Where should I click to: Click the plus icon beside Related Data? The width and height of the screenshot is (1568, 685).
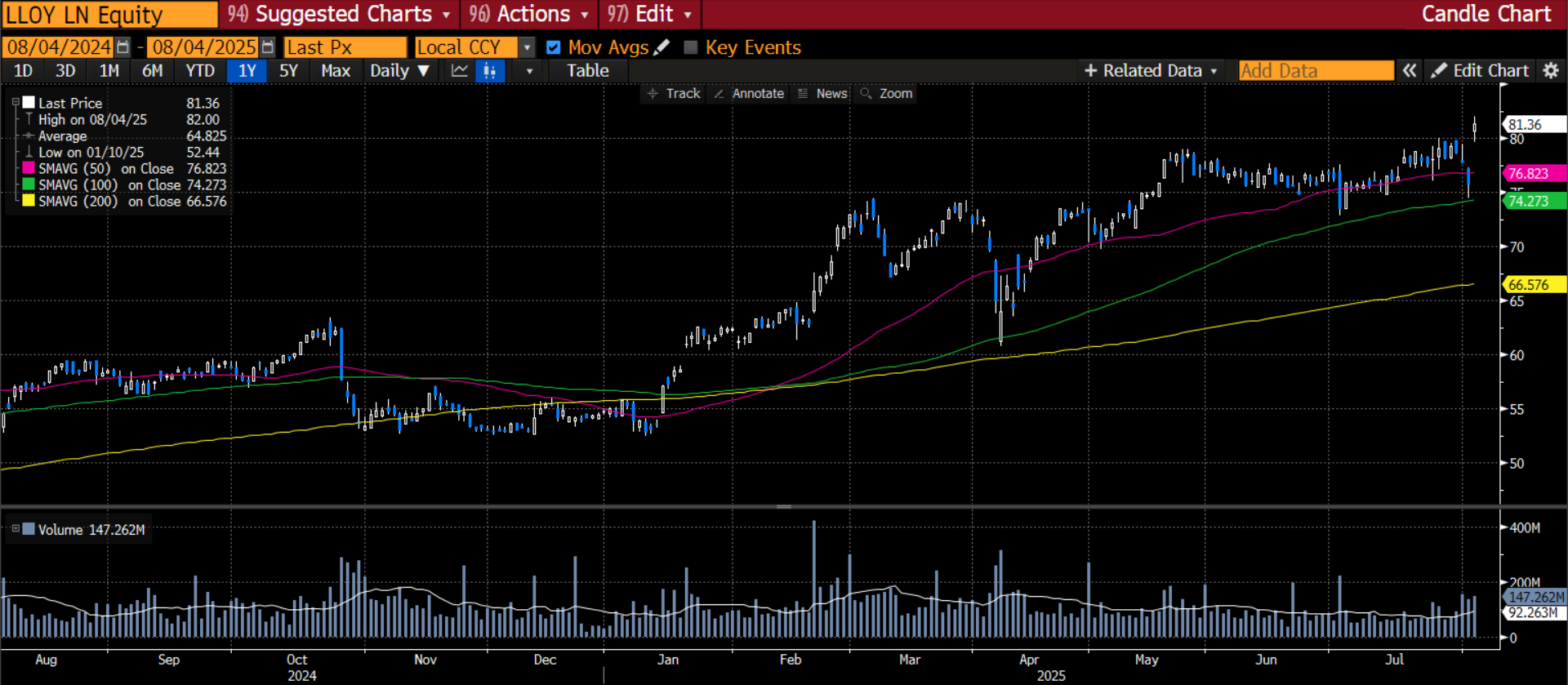tap(1090, 71)
